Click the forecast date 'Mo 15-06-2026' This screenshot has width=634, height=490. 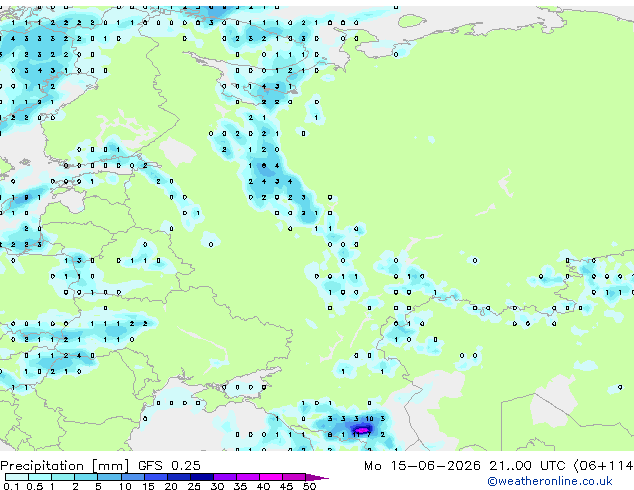pyautogui.click(x=422, y=466)
